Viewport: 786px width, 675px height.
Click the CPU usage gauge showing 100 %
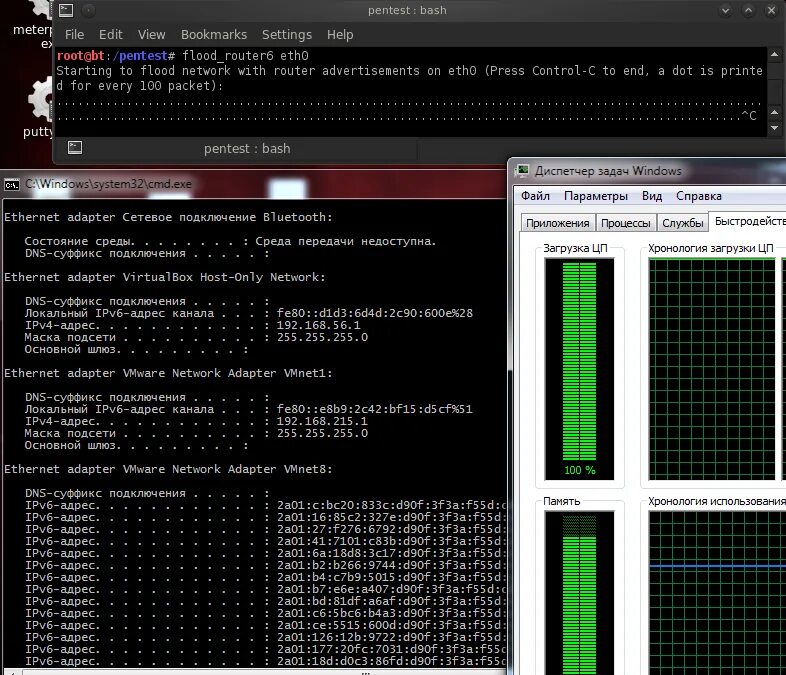[579, 369]
